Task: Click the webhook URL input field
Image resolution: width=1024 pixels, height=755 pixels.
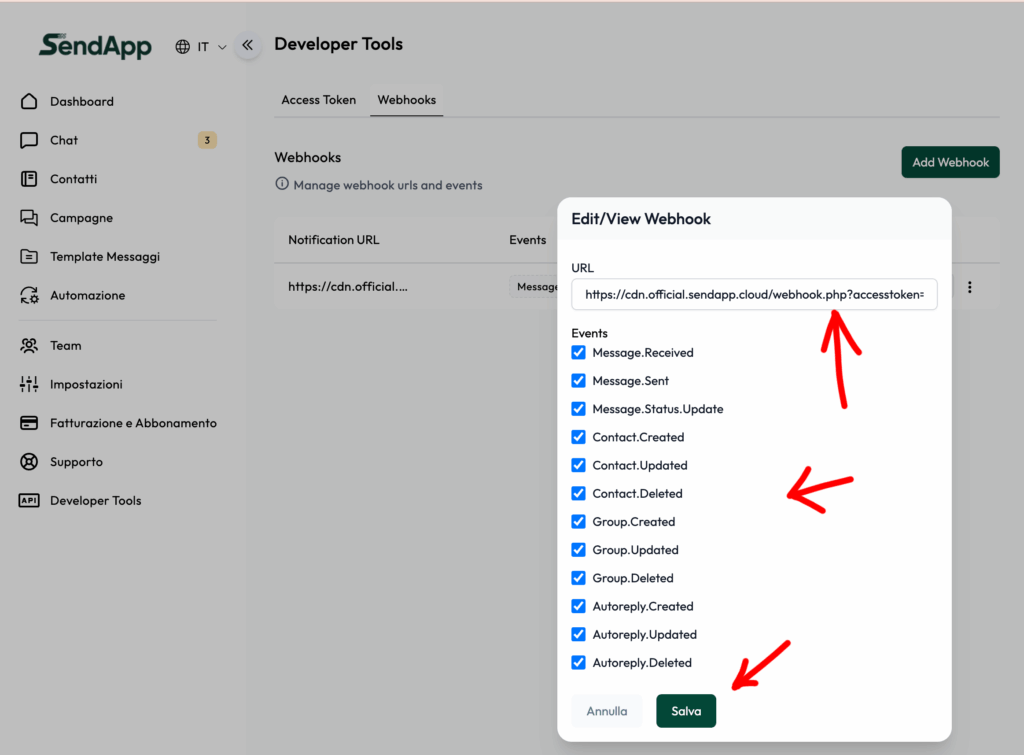Action: click(x=754, y=295)
